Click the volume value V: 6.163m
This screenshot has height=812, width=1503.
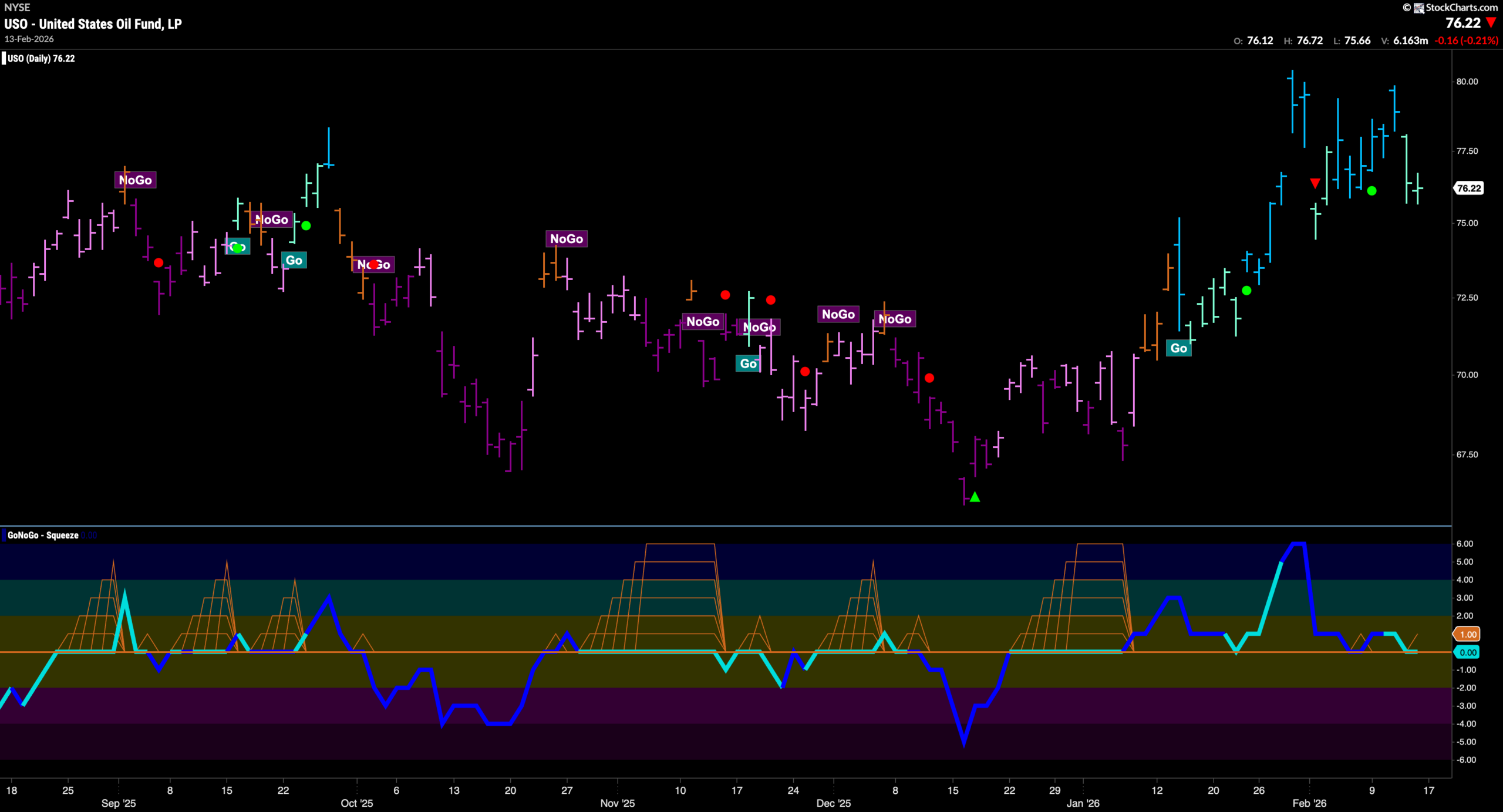[x=1404, y=41]
